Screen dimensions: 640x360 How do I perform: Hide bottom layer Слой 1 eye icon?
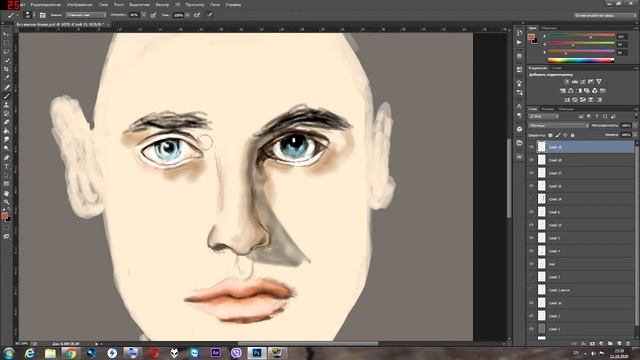tap(531, 329)
